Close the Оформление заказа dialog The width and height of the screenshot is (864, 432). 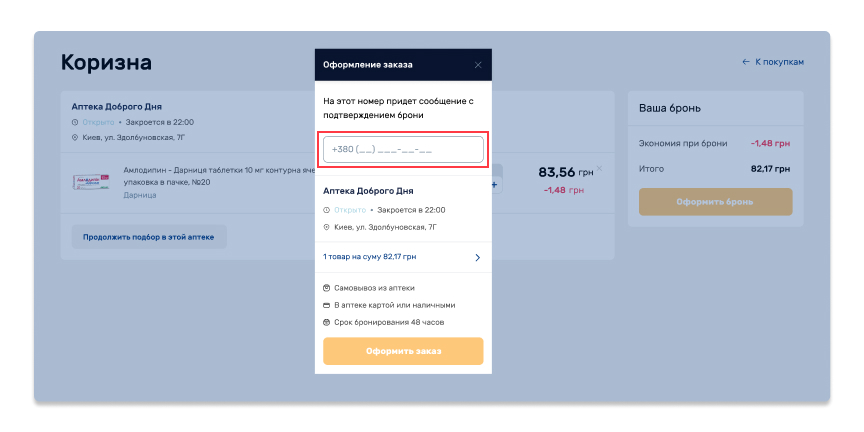477,65
